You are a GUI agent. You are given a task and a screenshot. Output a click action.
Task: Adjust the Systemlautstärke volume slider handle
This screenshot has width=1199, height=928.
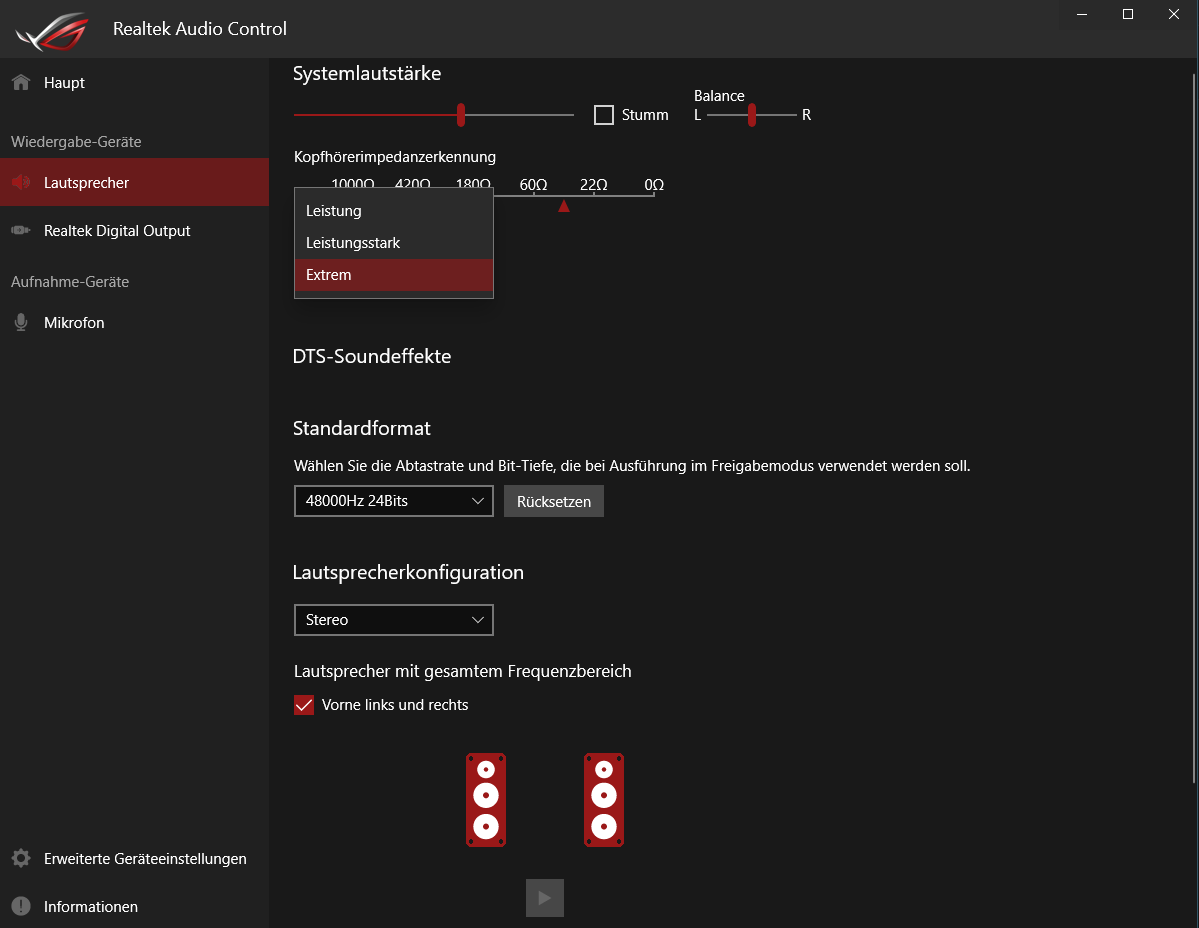(461, 115)
